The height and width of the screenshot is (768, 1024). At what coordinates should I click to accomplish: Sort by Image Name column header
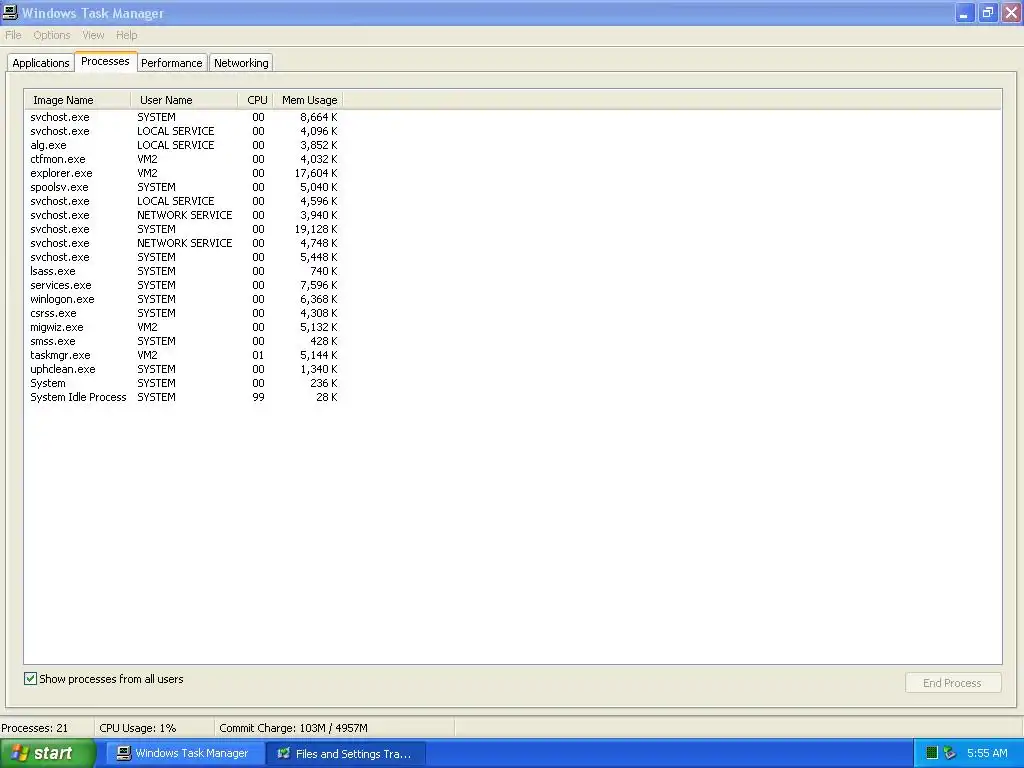[x=78, y=100]
